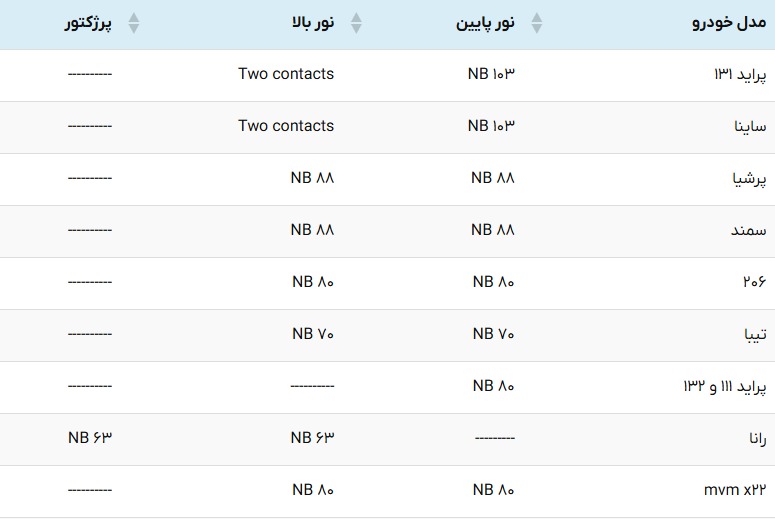The image size is (775, 519).
Task: Click Two contacts in پراید ۱۳۱ row
Action: coord(286,74)
